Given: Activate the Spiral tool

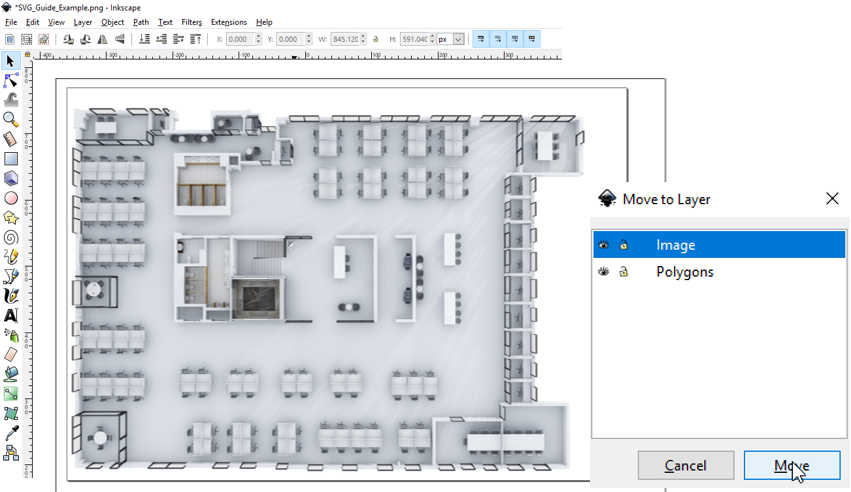Looking at the screenshot, I should (x=11, y=238).
